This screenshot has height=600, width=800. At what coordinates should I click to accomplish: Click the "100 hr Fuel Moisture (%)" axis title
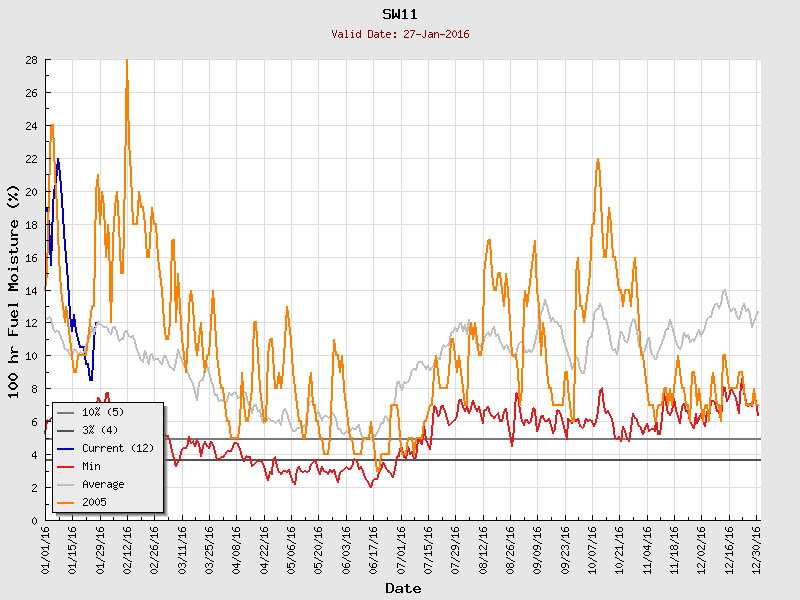coord(14,290)
